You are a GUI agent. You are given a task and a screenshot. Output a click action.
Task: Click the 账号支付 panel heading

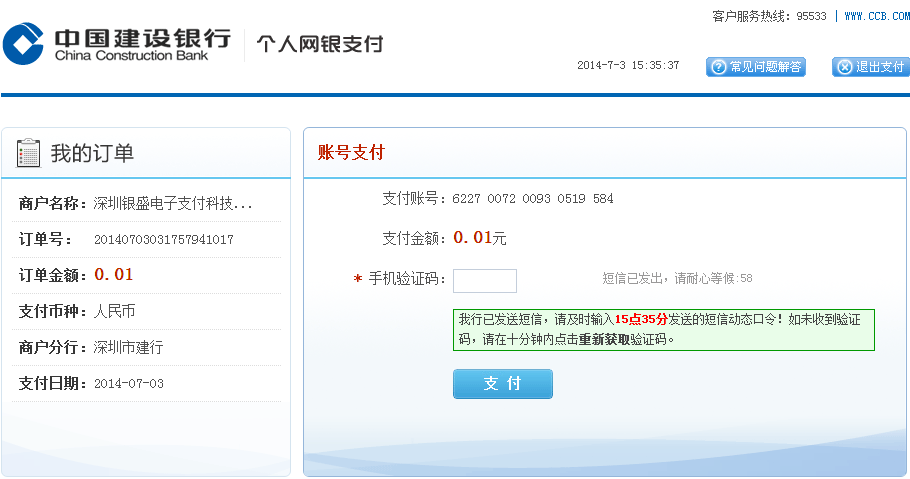tap(351, 153)
